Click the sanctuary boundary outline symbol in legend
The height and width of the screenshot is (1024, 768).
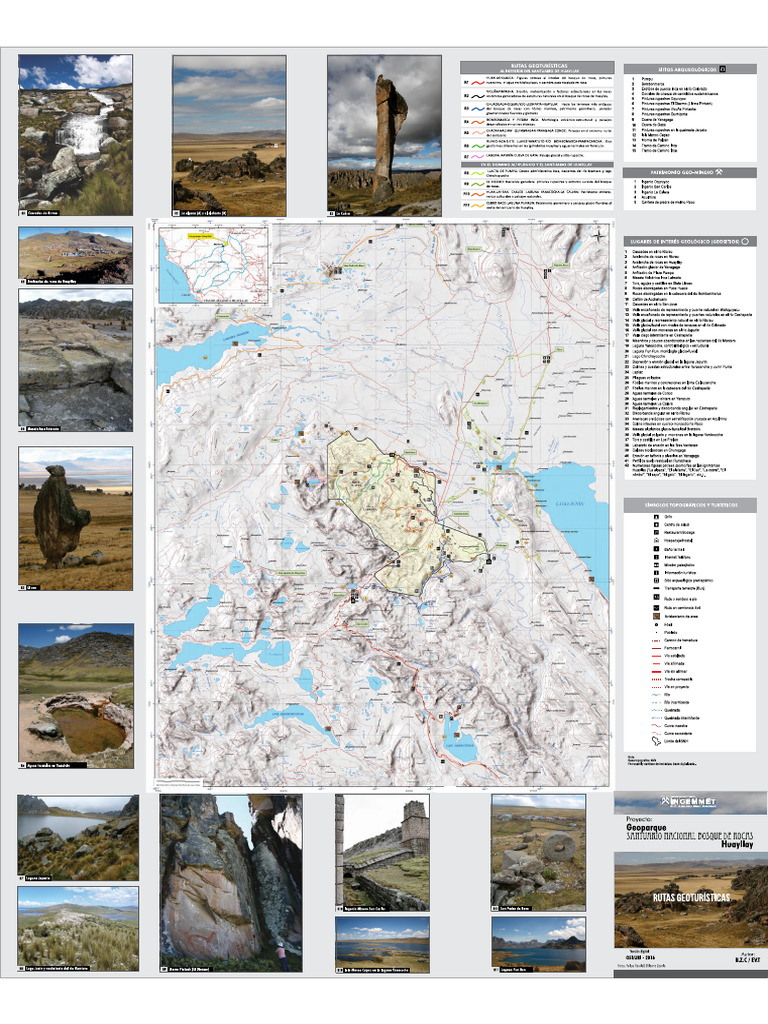pyautogui.click(x=656, y=741)
